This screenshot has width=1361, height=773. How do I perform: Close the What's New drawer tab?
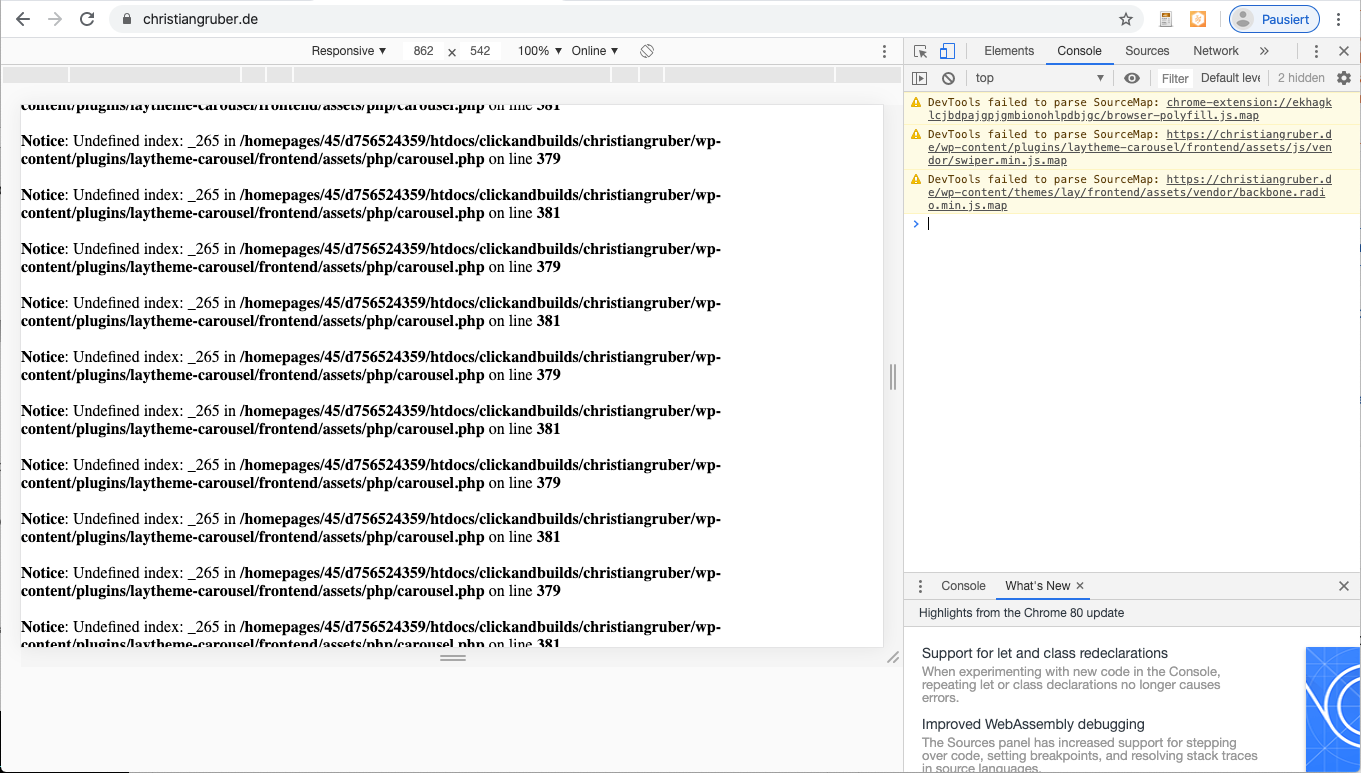(1080, 586)
